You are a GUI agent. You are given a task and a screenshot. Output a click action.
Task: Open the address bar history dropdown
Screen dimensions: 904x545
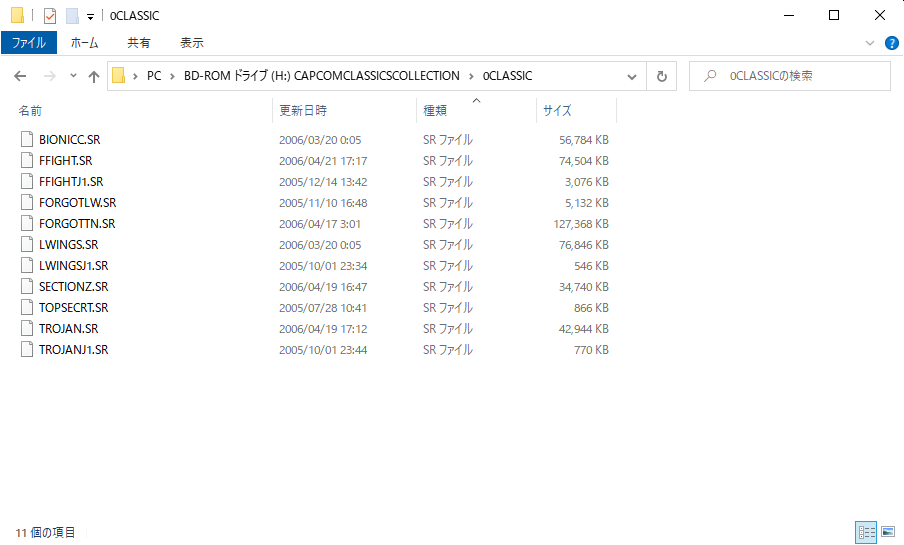[632, 76]
